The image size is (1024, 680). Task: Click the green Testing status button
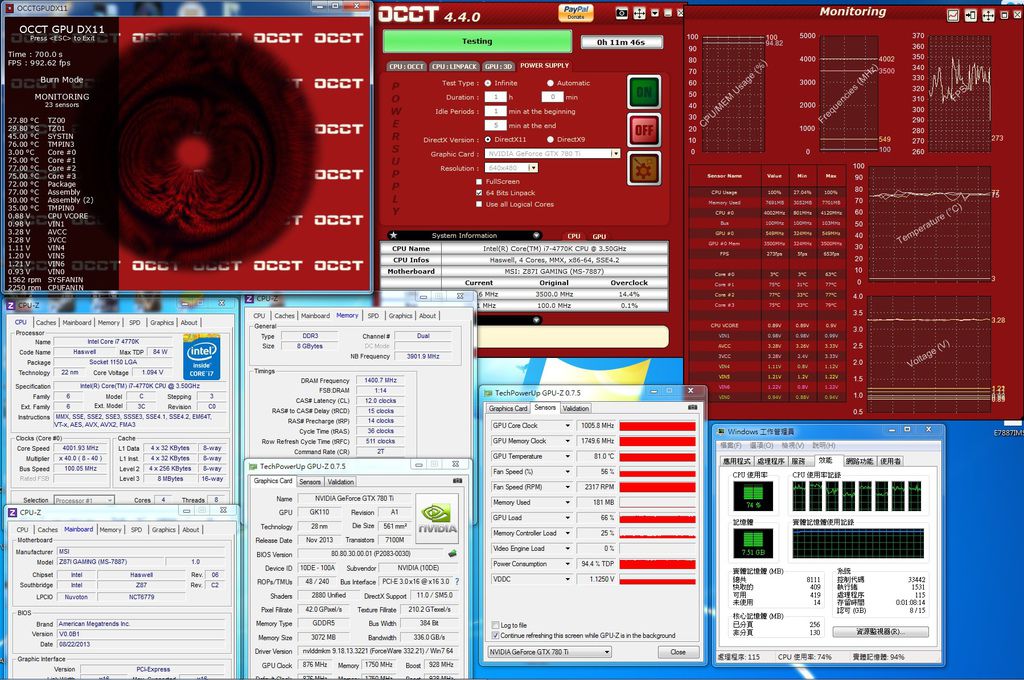click(x=477, y=41)
